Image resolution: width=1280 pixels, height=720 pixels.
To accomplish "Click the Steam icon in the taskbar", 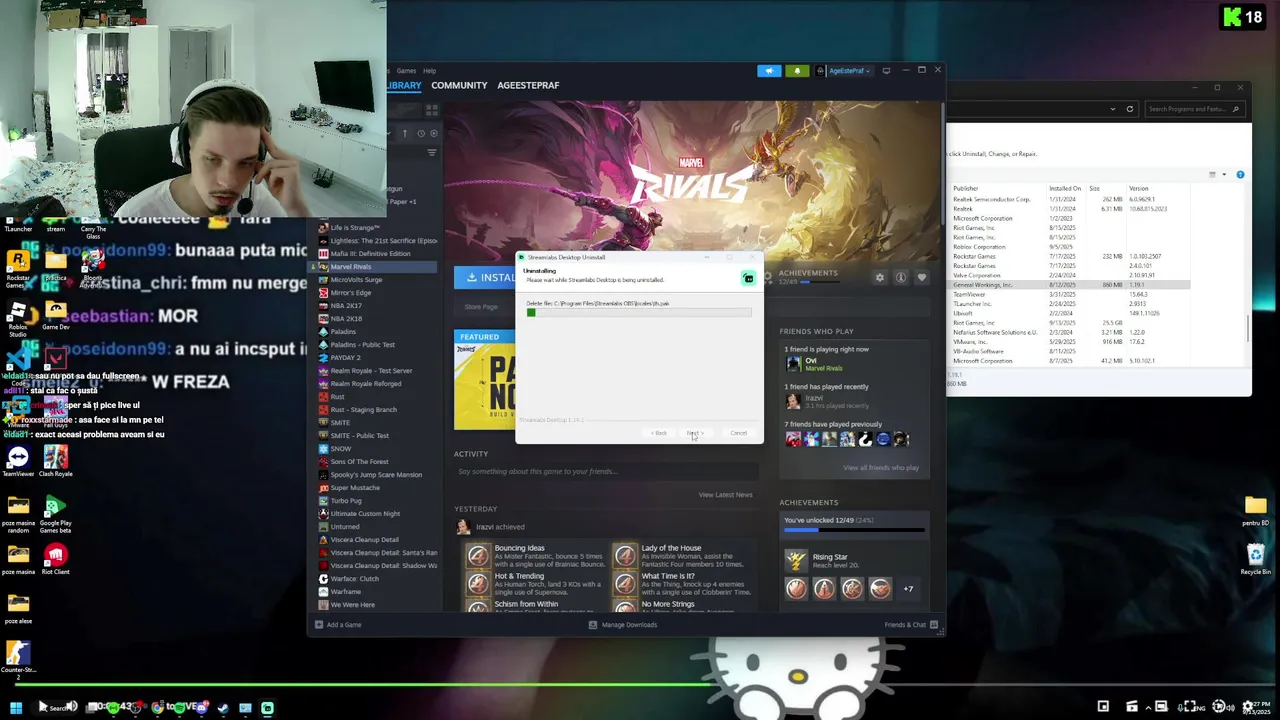I will pos(222,708).
